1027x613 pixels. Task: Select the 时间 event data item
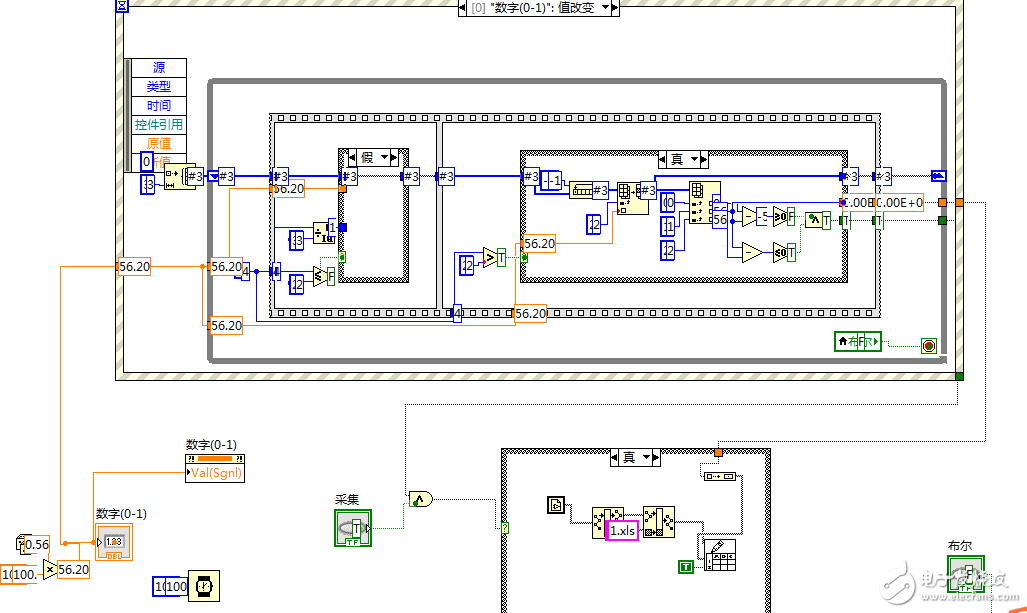coord(159,105)
